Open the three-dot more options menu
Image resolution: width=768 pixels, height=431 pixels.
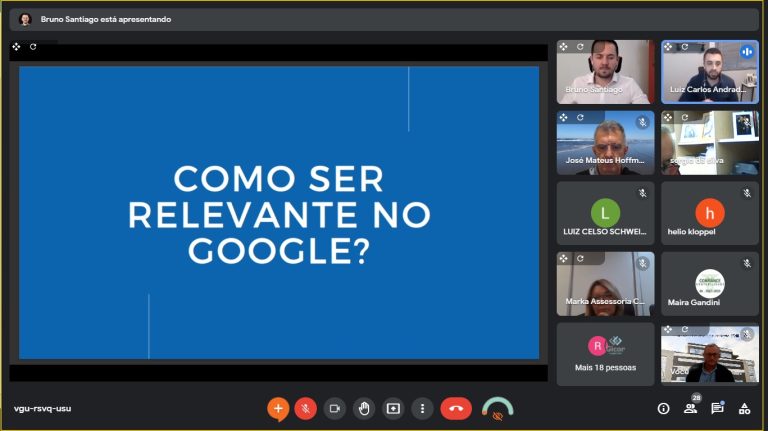pos(423,408)
